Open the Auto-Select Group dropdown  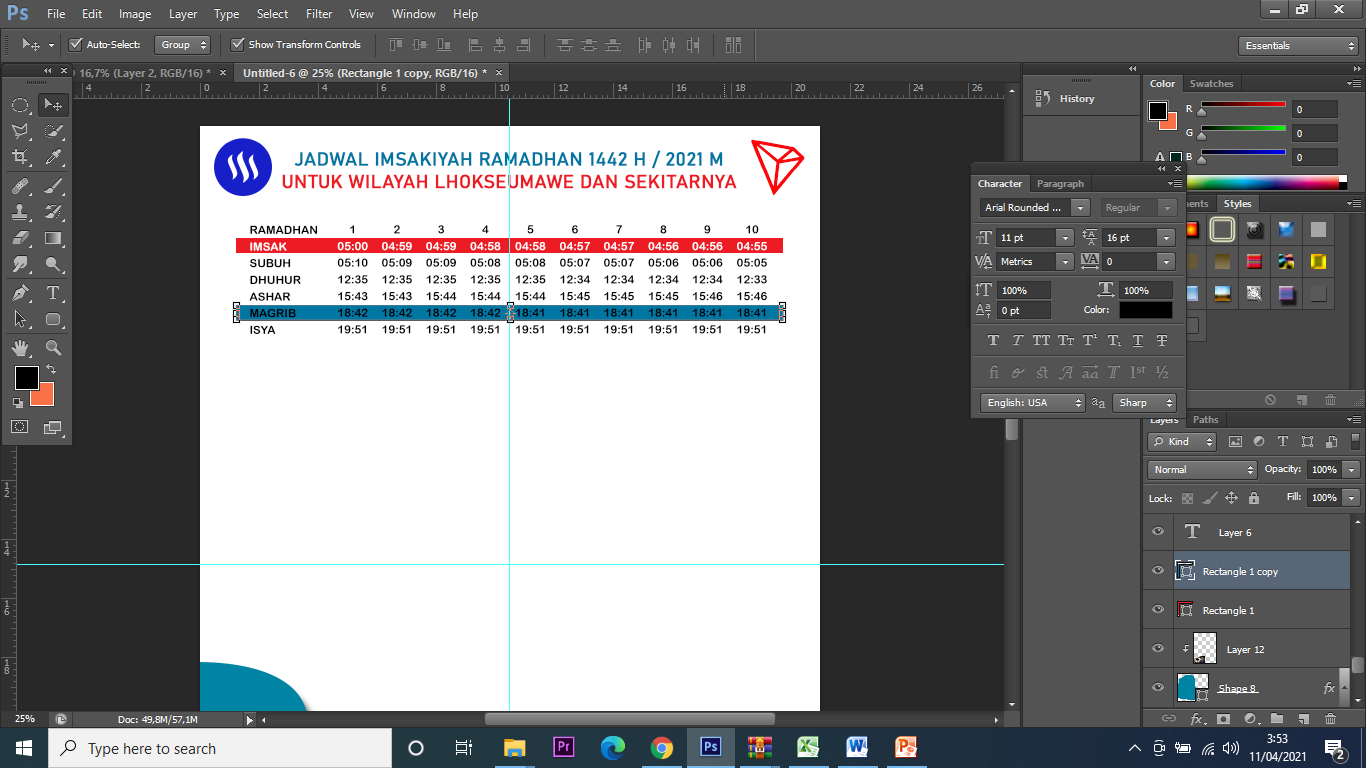[x=183, y=45]
